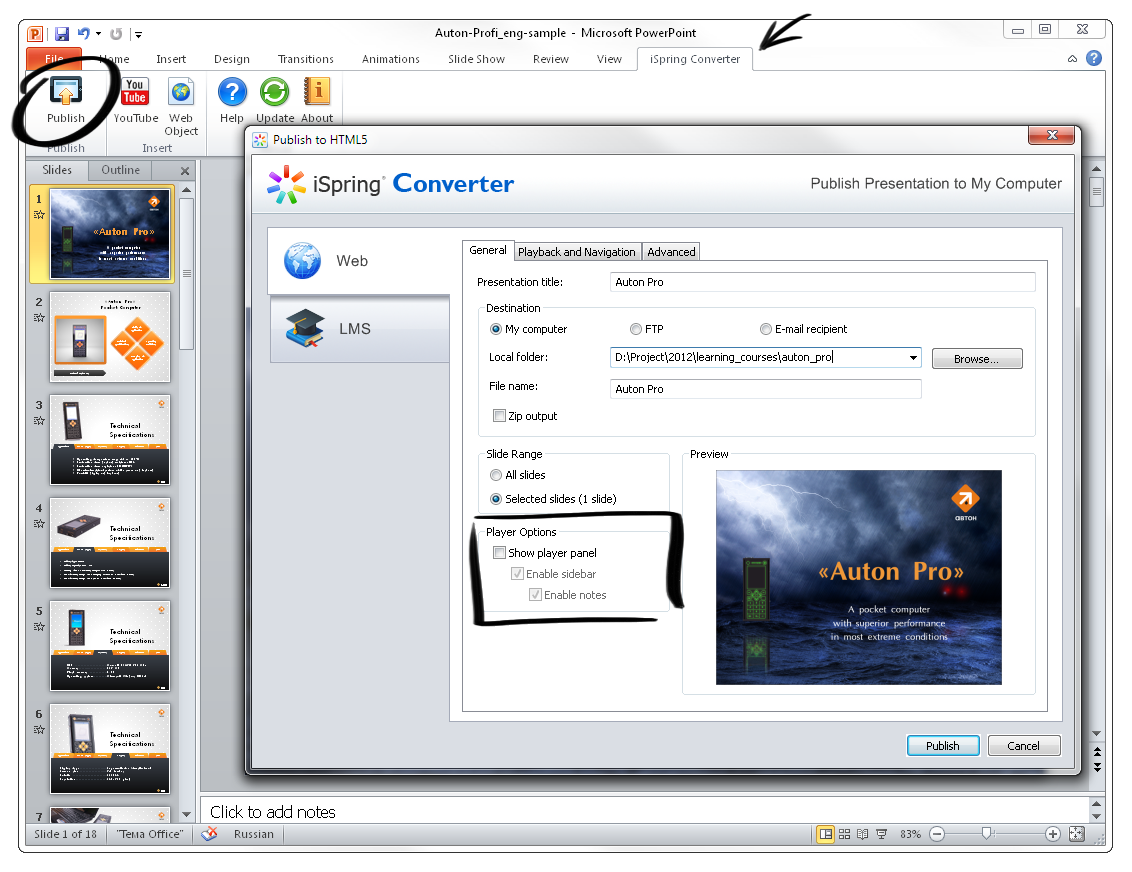Select FTP destination
Viewport: 1132px width, 872px height.
pos(635,329)
